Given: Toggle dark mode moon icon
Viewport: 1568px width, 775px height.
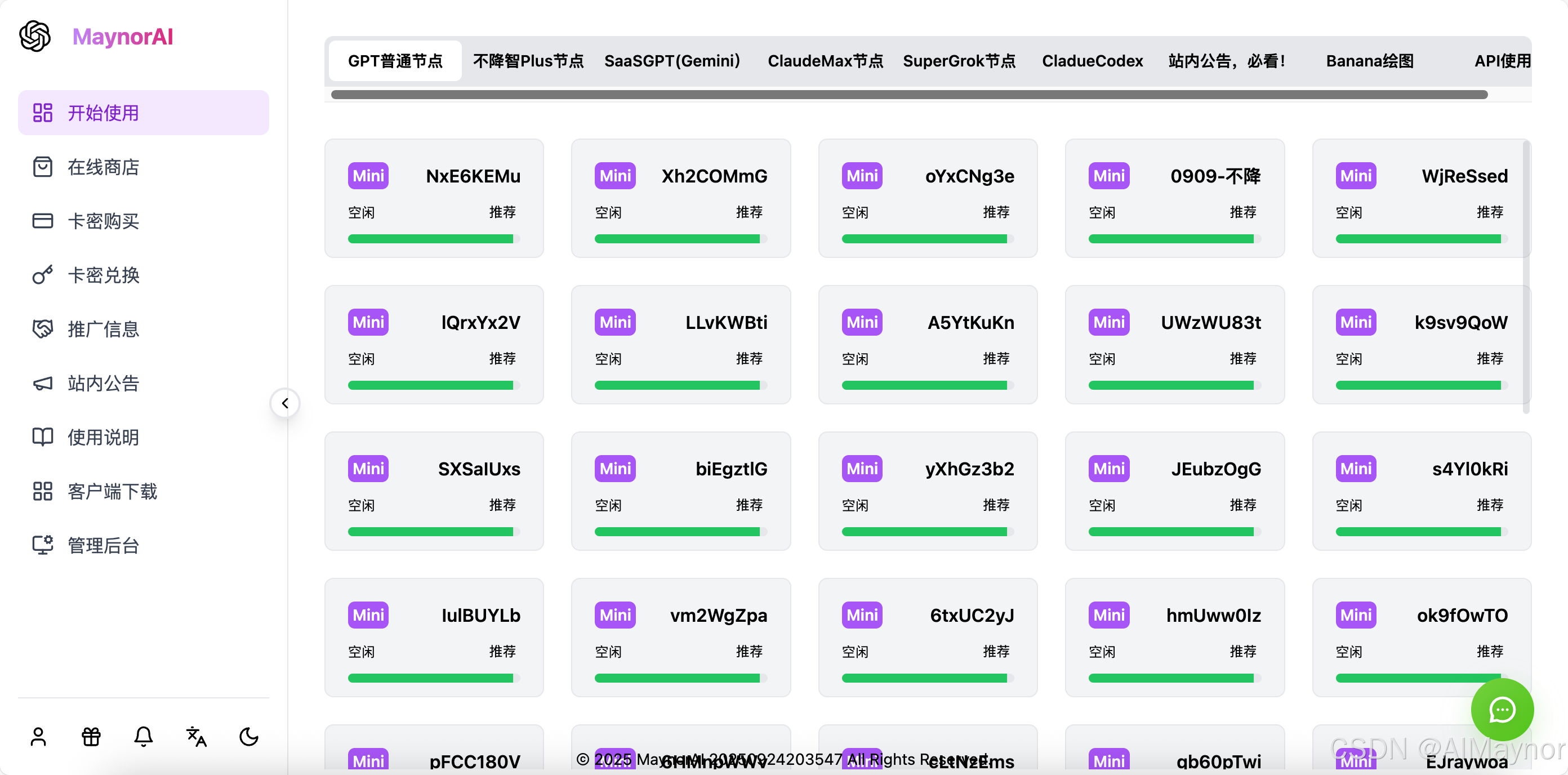Looking at the screenshot, I should [249, 737].
